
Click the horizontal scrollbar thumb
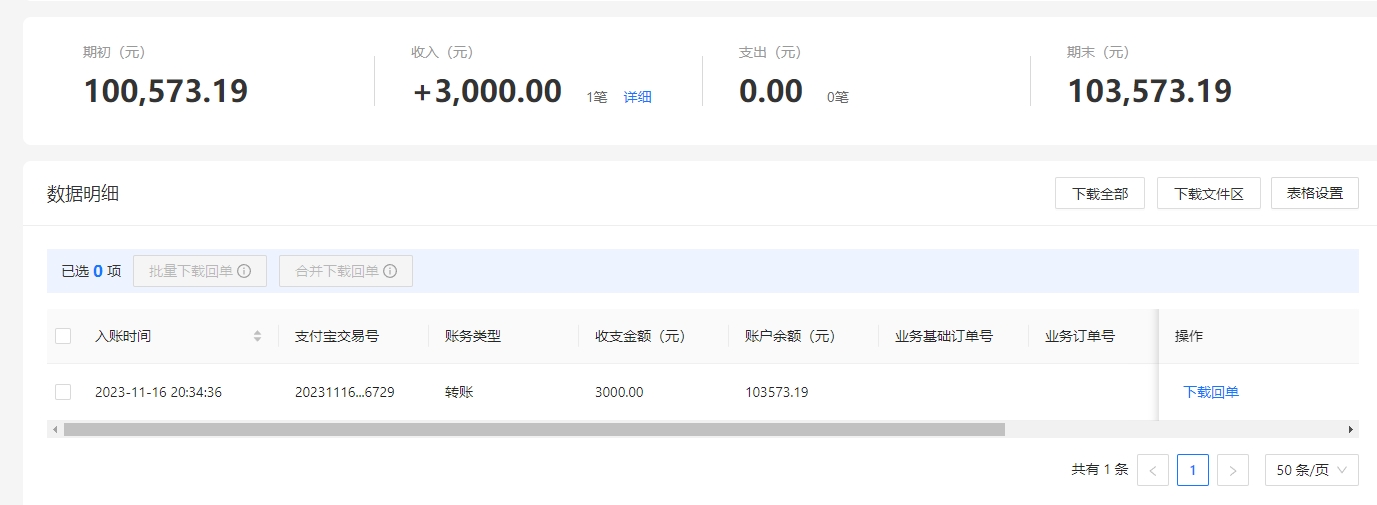tap(534, 429)
